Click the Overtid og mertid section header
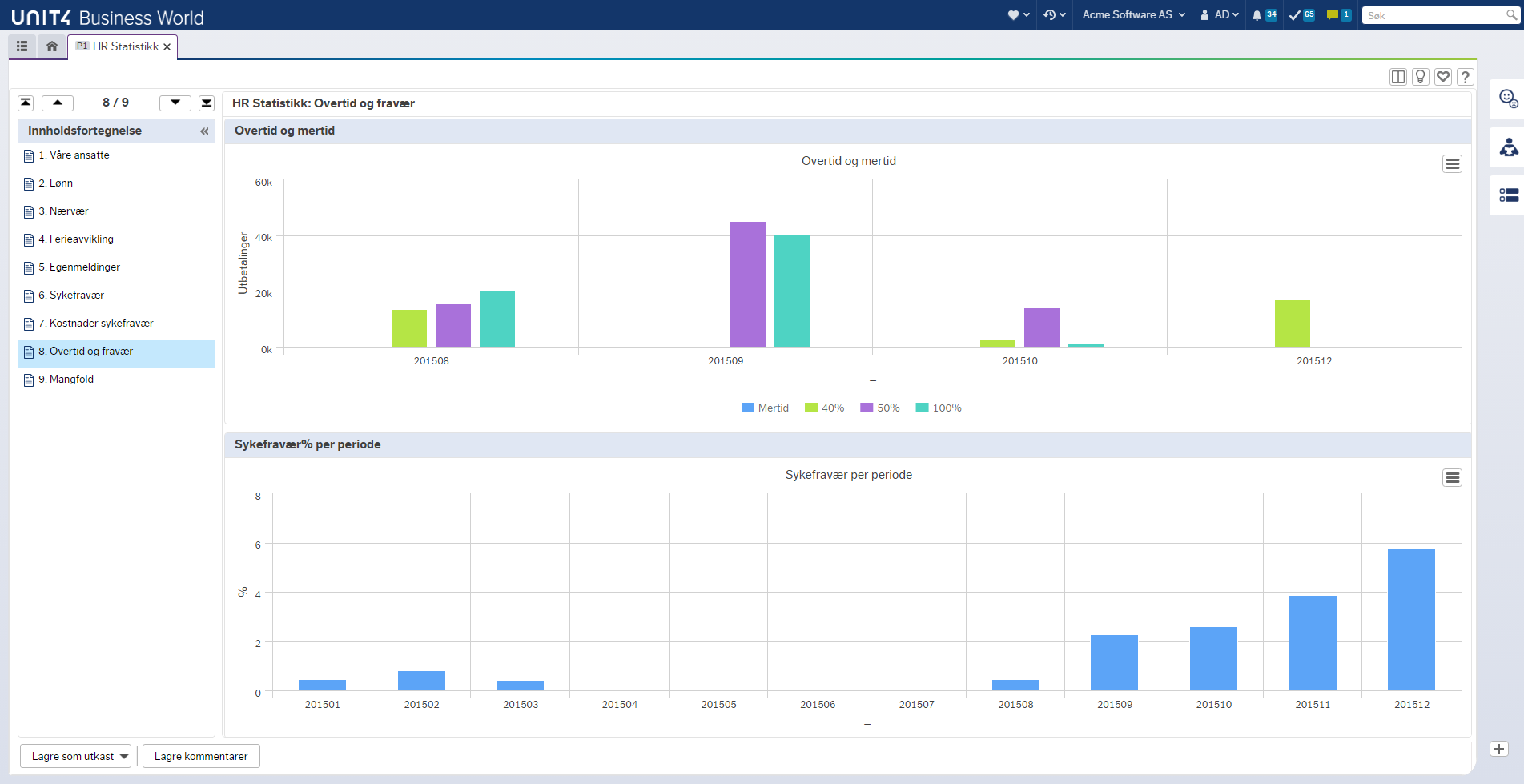Viewport: 1524px width, 784px height. [x=847, y=131]
